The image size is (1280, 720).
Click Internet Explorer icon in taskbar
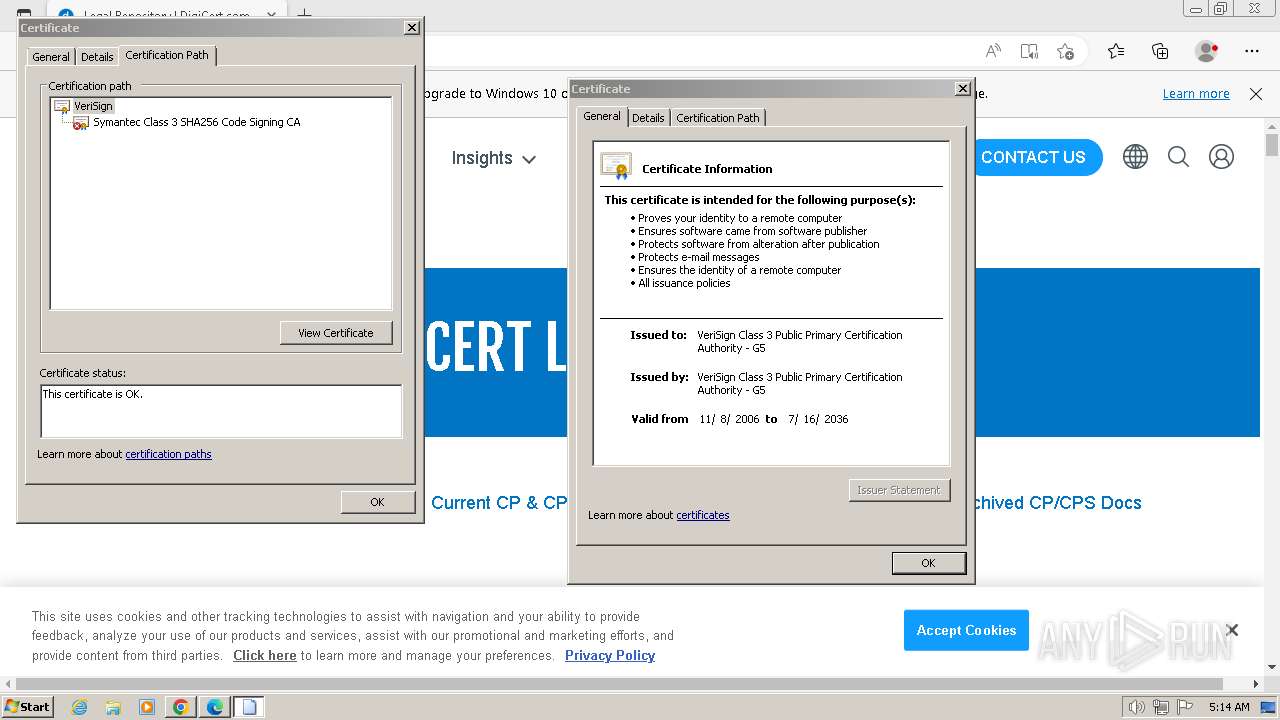[x=79, y=707]
